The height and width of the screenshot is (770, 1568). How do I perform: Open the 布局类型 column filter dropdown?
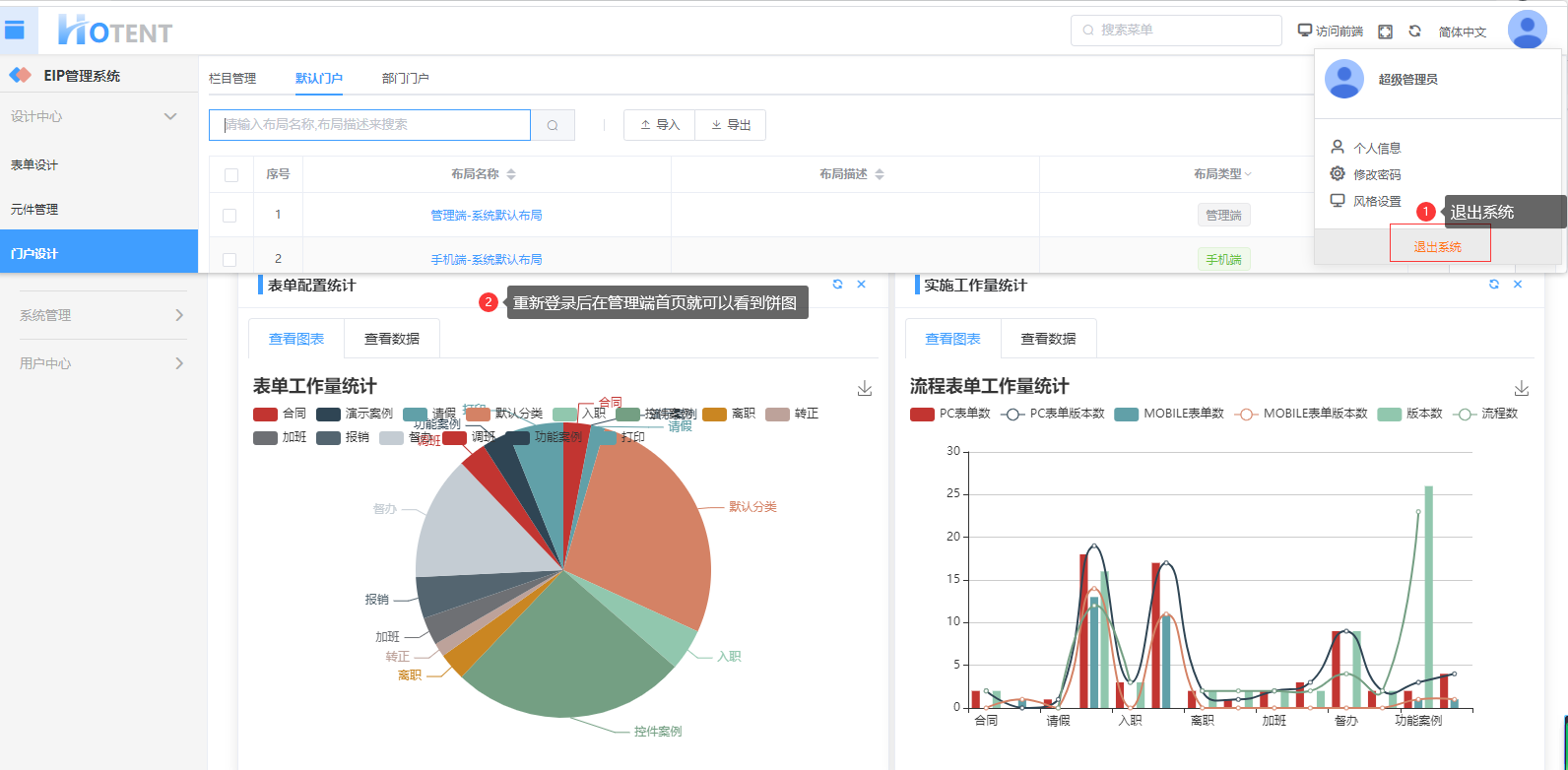1248,174
